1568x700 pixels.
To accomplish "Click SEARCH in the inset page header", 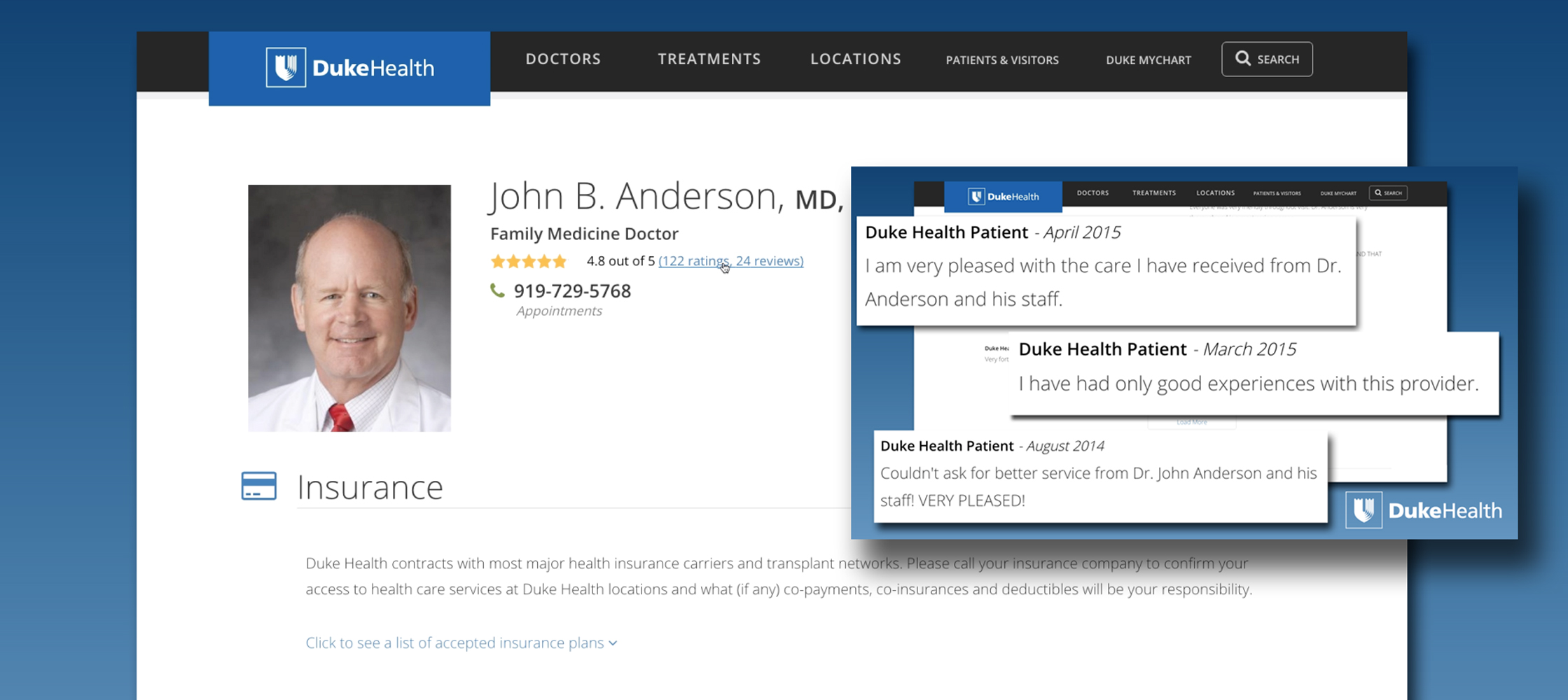I will [1388, 193].
